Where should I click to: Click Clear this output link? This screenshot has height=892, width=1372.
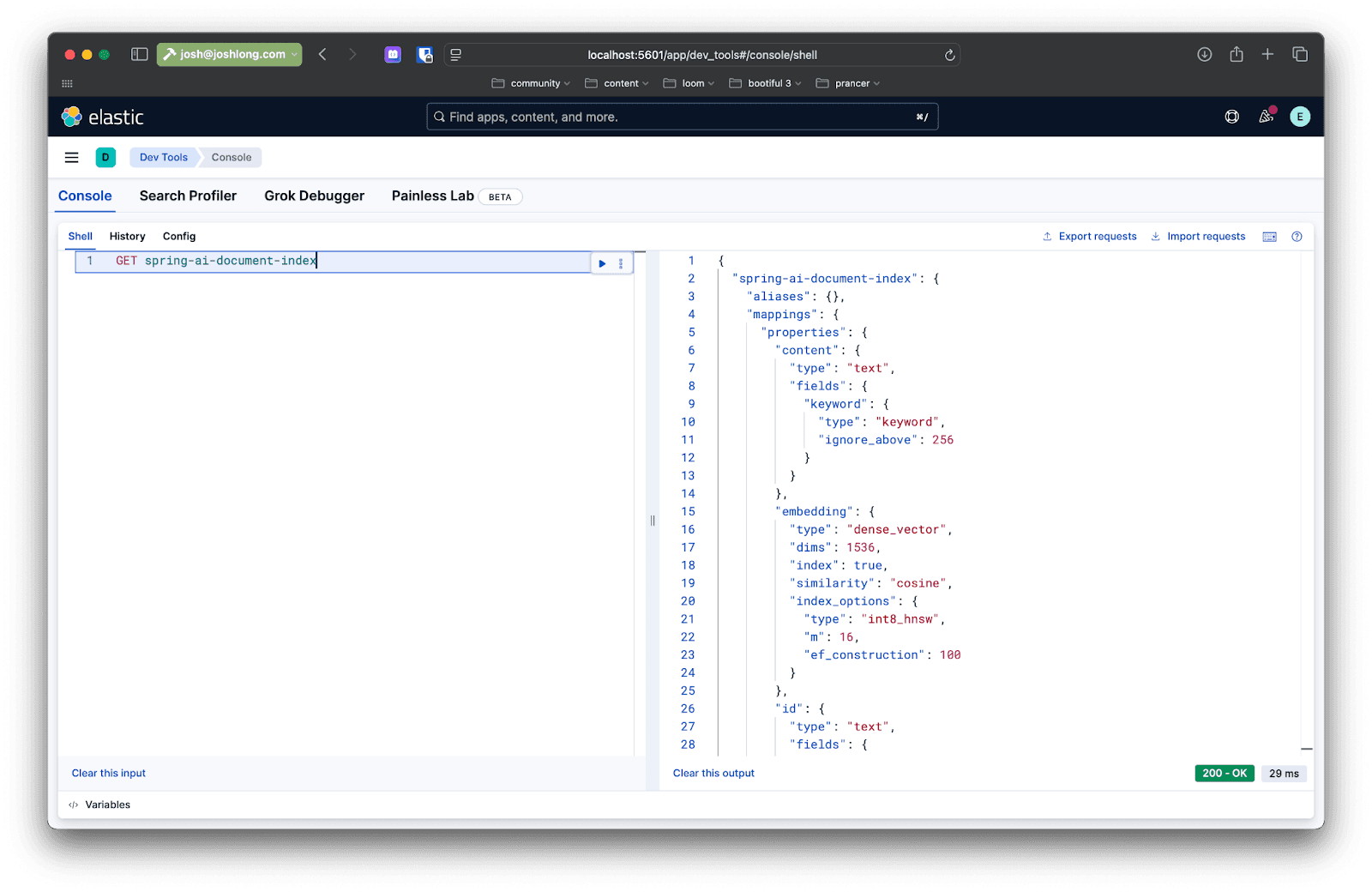click(713, 773)
